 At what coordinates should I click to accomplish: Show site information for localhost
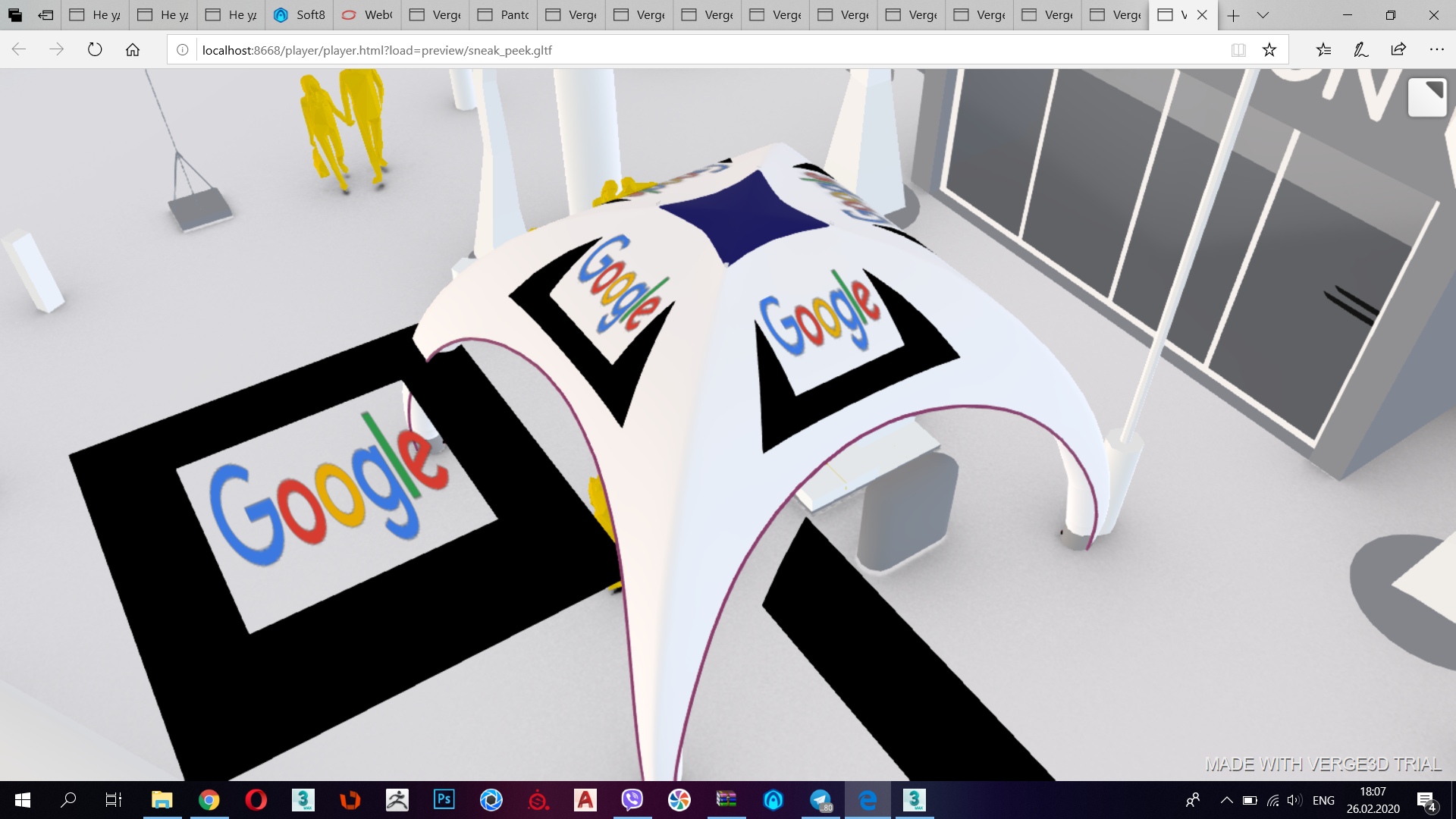183,50
